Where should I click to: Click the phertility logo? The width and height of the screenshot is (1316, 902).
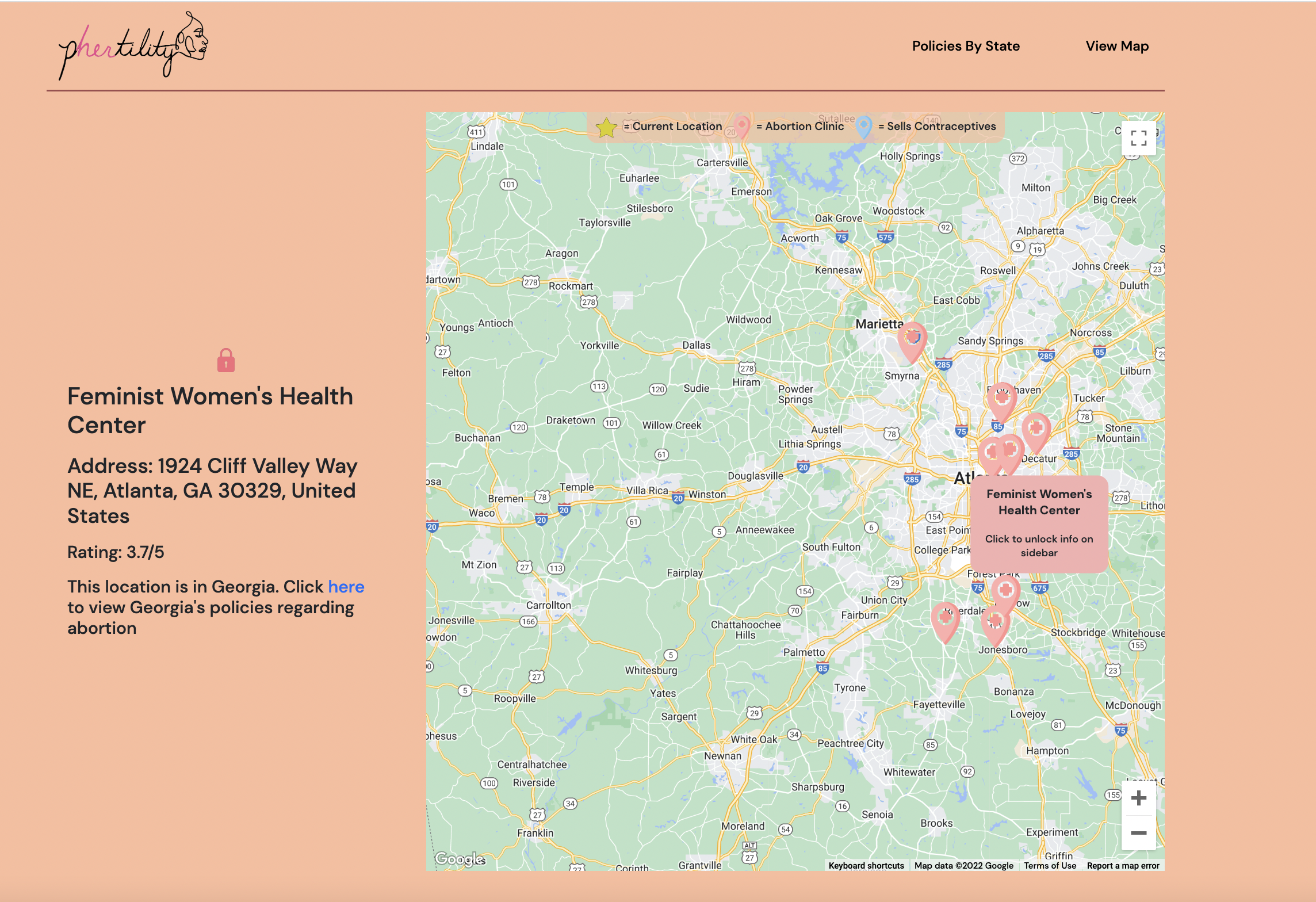133,46
